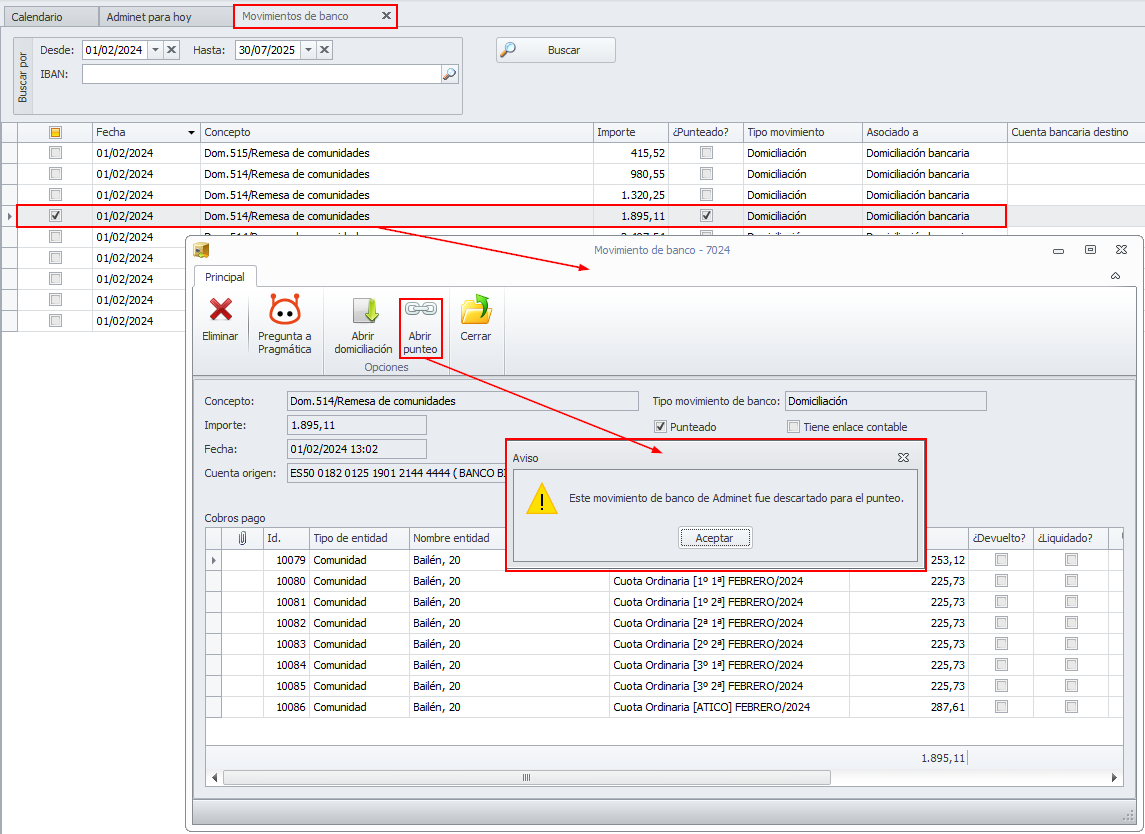1145x834 pixels.
Task: Click the Importe field 1.895,11
Action: tap(357, 425)
